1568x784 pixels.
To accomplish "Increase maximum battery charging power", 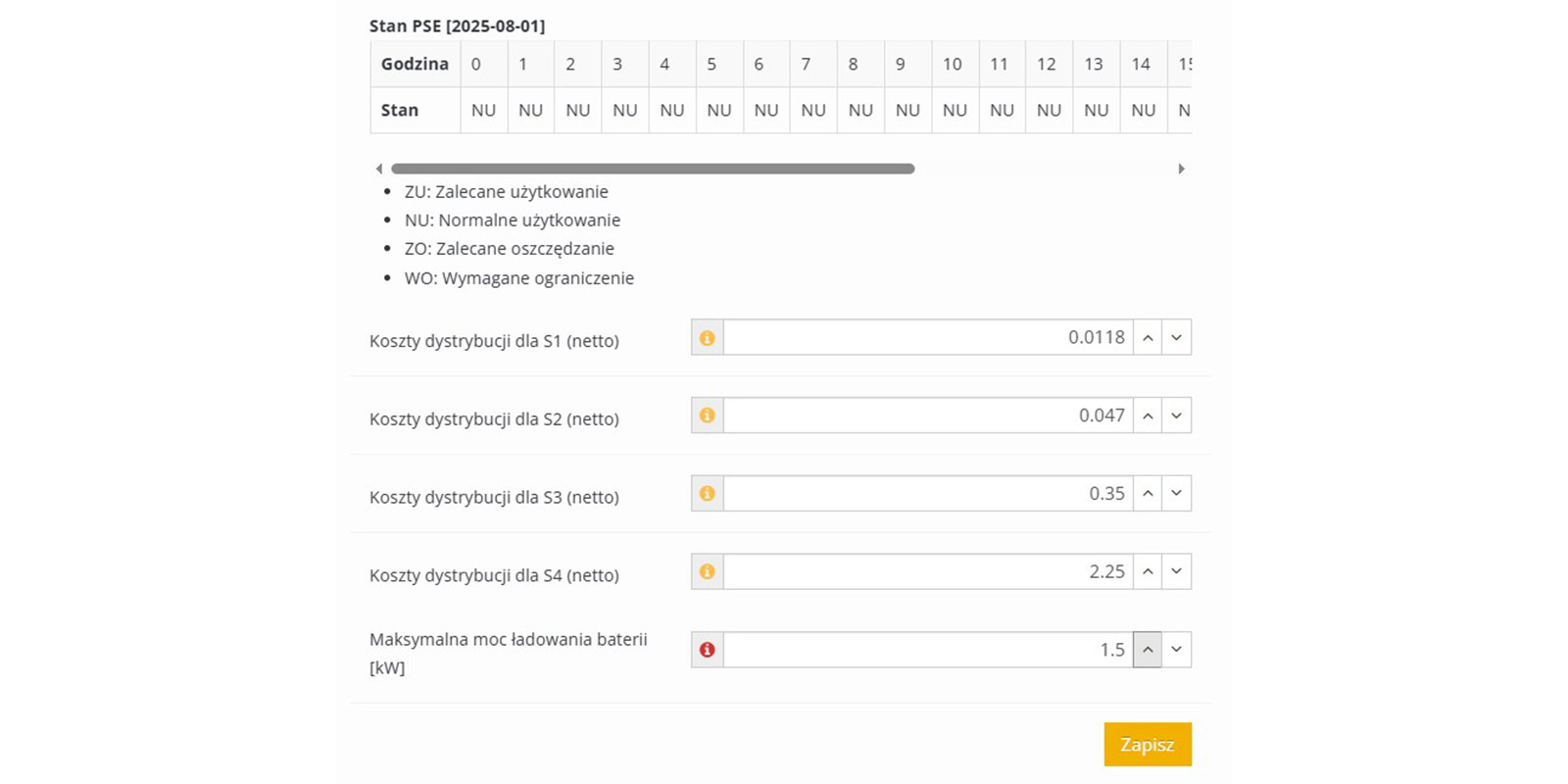I will tap(1148, 650).
